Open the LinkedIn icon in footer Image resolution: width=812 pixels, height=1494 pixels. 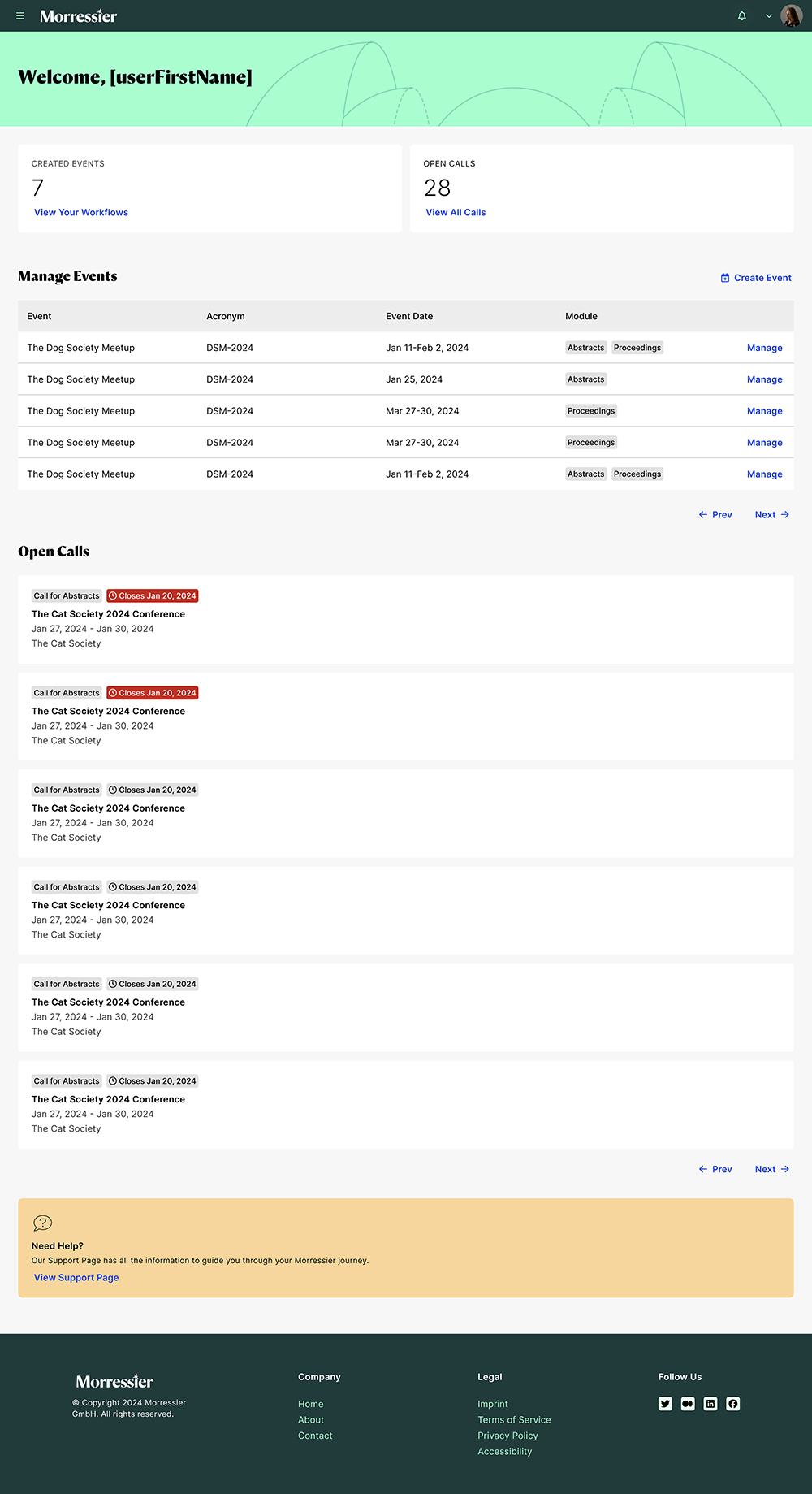pos(710,1404)
